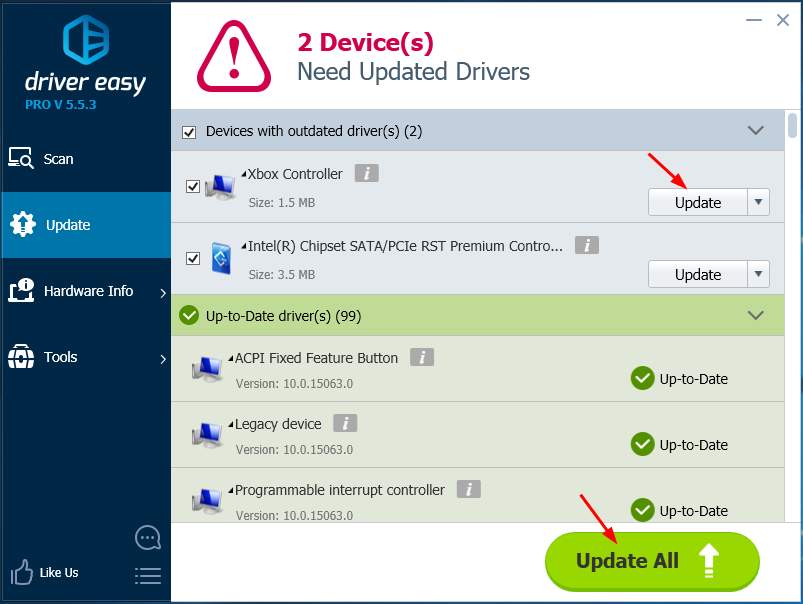The image size is (803, 604).
Task: Close the Driver Easy window
Action: click(783, 20)
